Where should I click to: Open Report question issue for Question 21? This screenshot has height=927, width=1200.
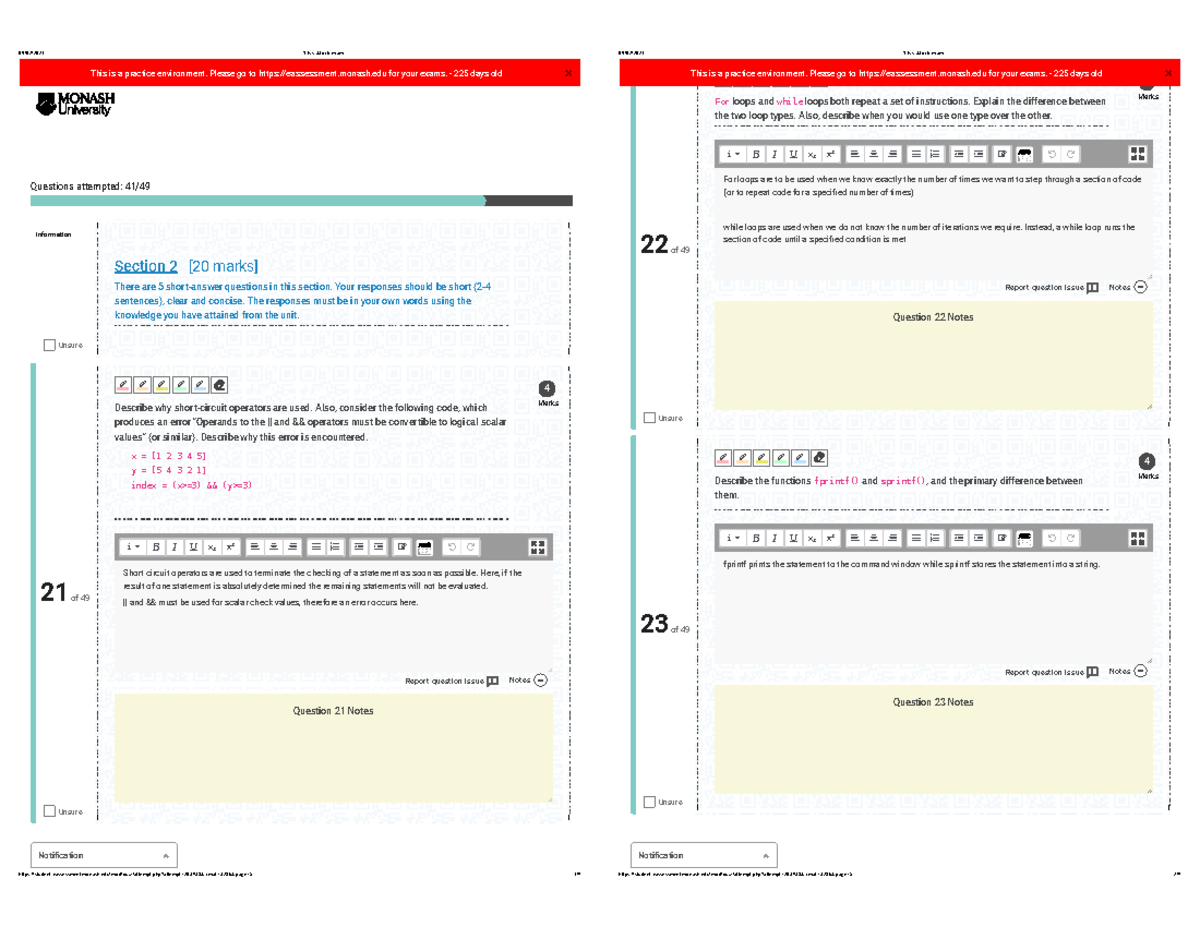click(x=452, y=681)
